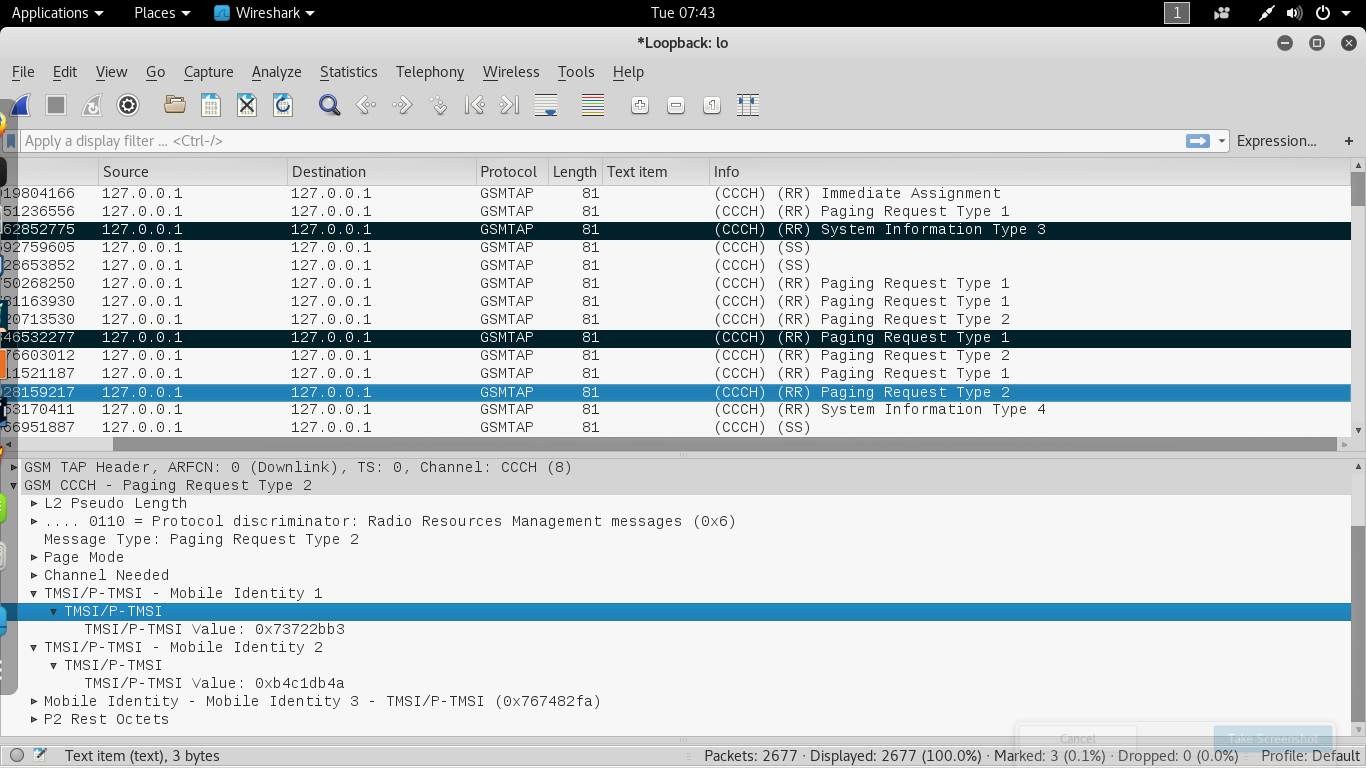1366x768 pixels.
Task: Open a capture file via folder icon
Action: click(x=175, y=105)
